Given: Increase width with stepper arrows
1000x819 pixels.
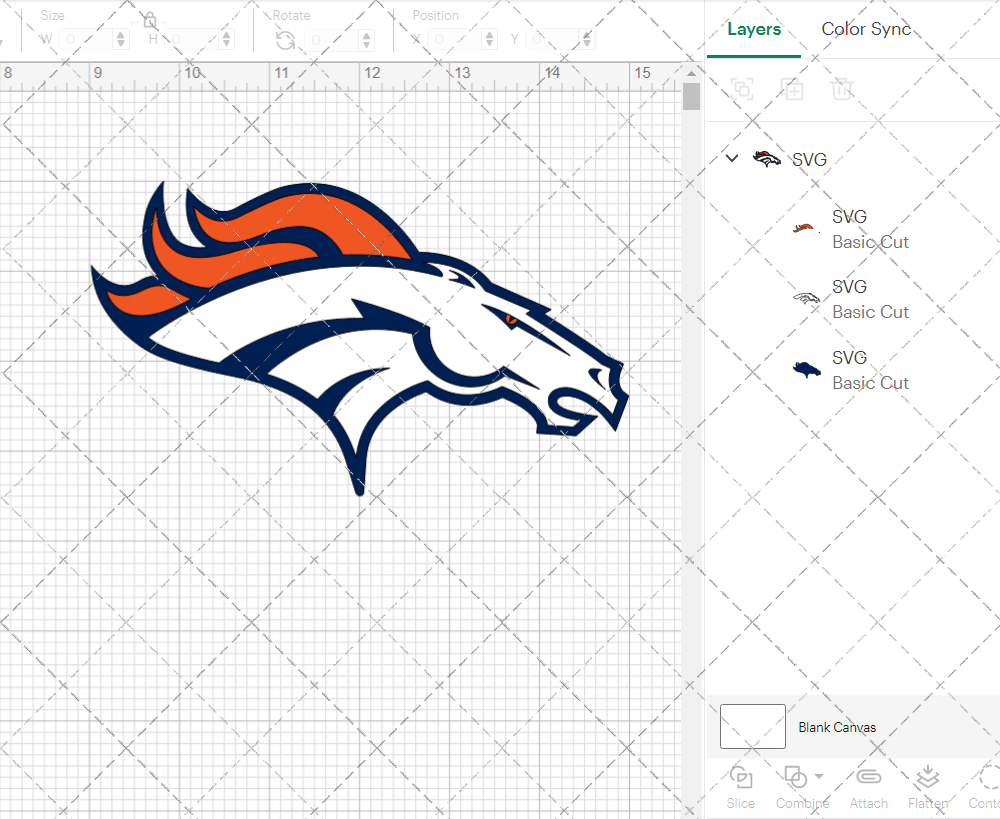Looking at the screenshot, I should click(121, 40).
